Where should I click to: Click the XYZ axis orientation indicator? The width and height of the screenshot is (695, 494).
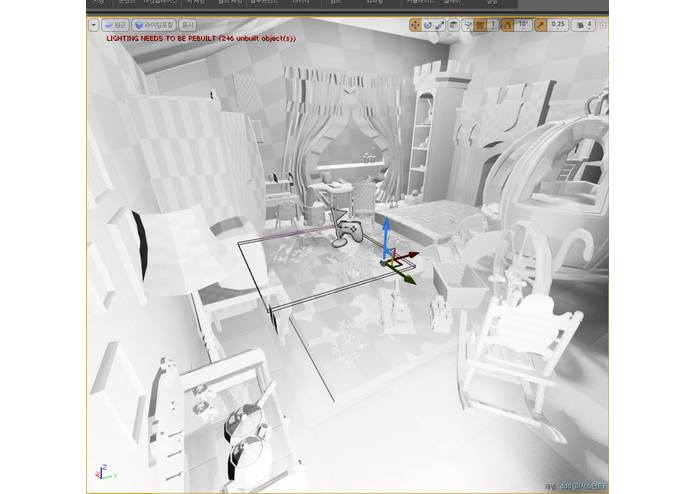105,472
